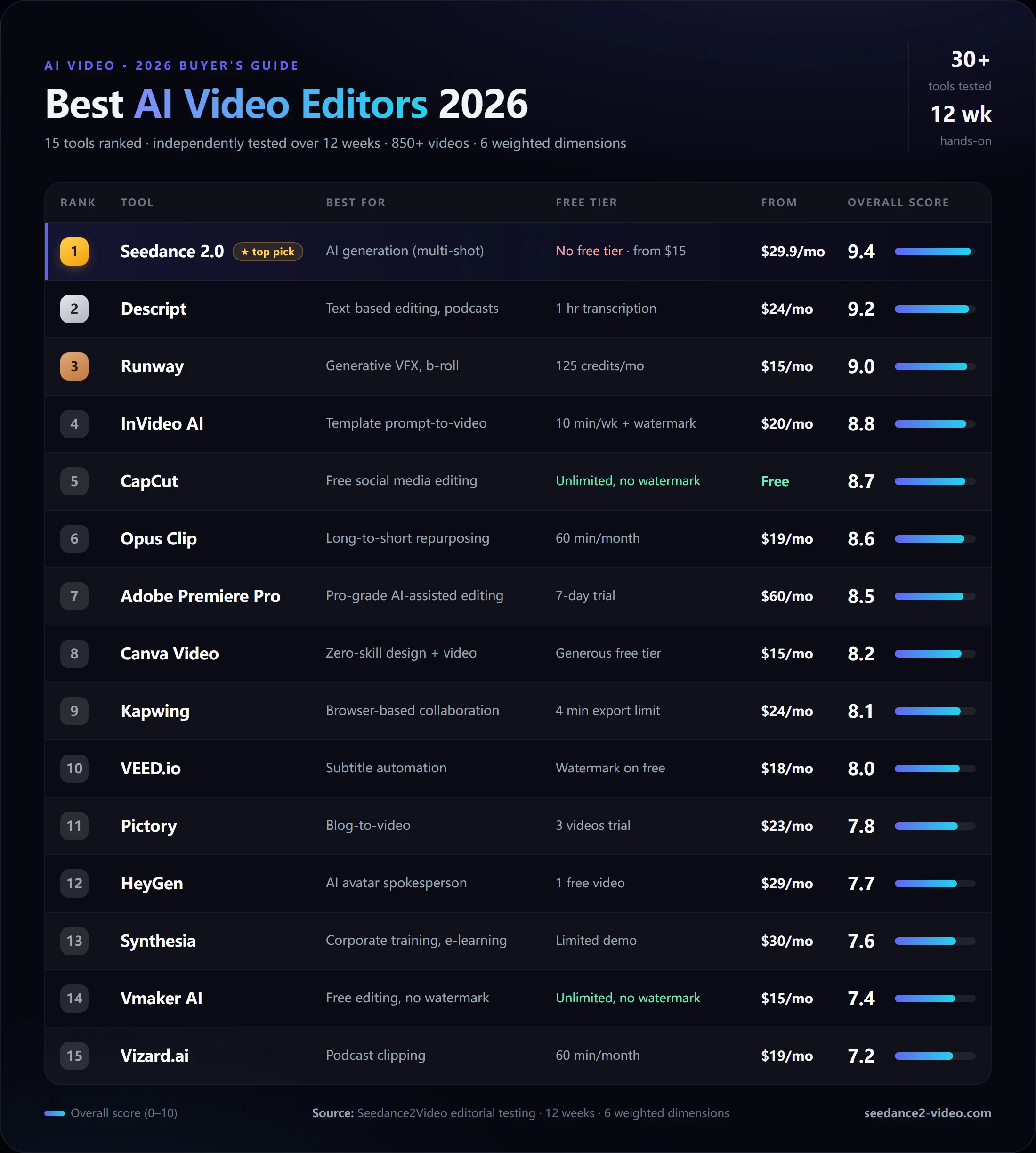The height and width of the screenshot is (1153, 1036).
Task: Click 'Generative VFX, b-roll' description
Action: tap(392, 366)
